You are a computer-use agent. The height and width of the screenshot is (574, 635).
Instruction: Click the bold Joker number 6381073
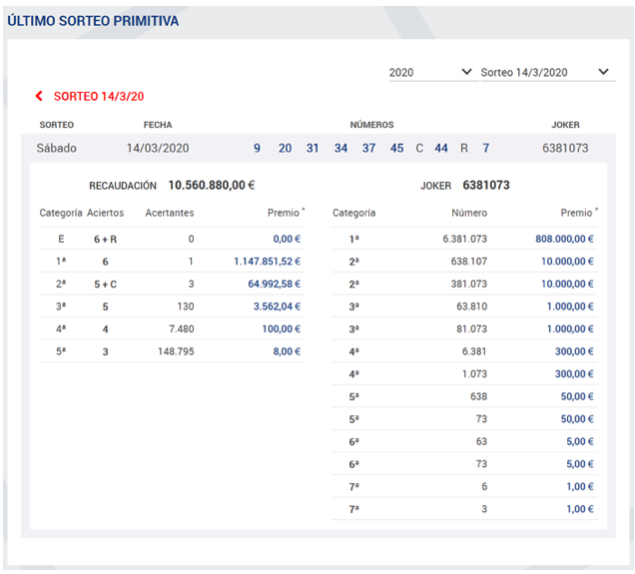coord(486,186)
